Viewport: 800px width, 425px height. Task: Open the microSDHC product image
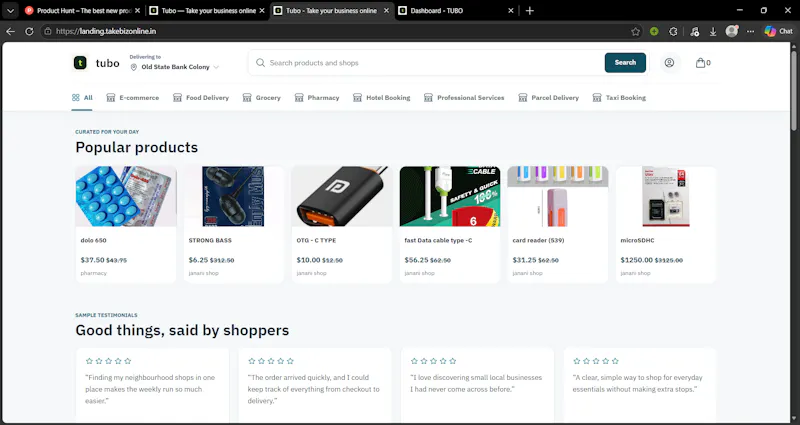click(666, 196)
